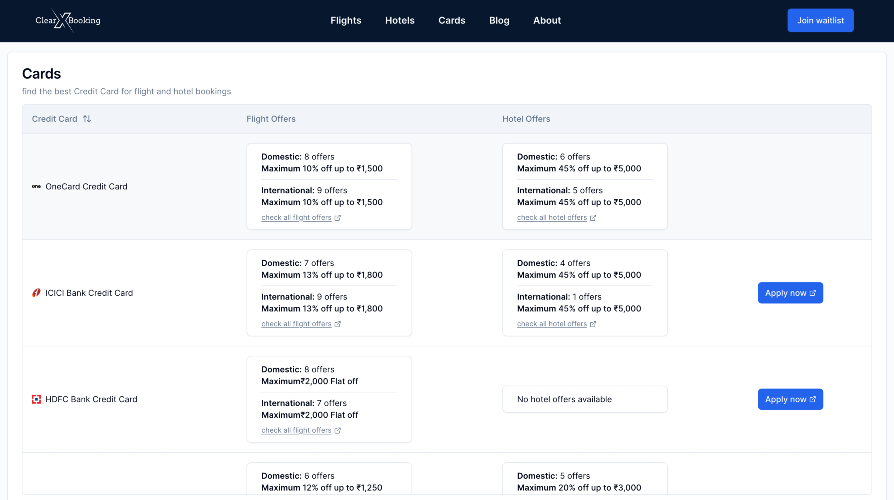
Task: Click 'Maximum 12% off up to ₹1,250' text
Action: pyautogui.click(x=322, y=487)
